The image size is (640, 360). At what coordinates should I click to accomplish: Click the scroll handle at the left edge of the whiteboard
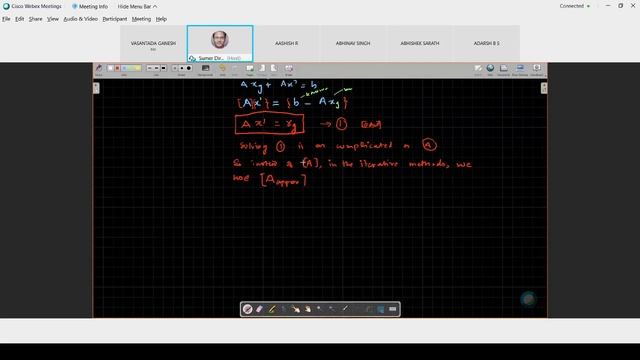[96, 88]
